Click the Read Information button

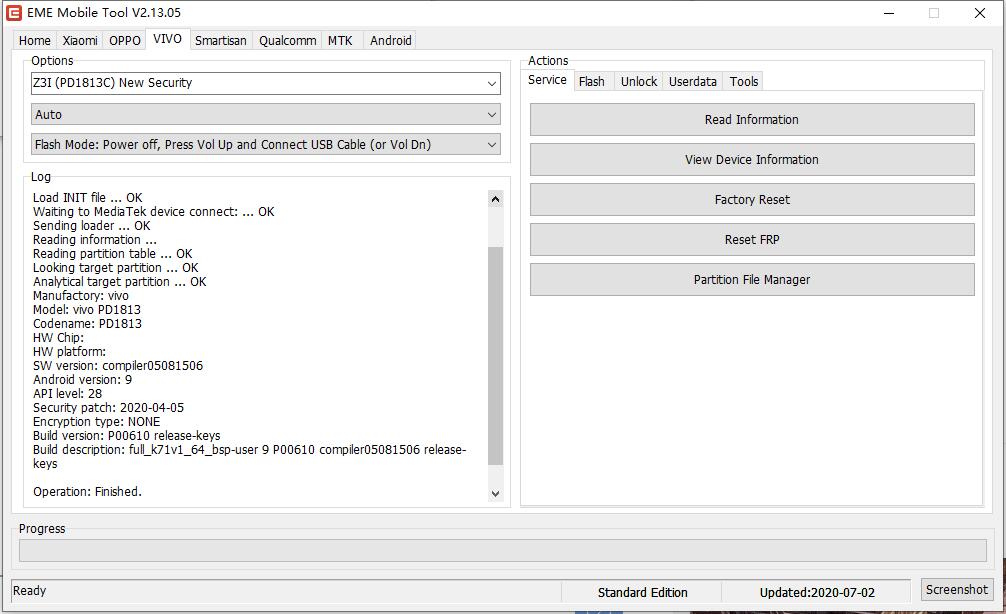tap(752, 119)
